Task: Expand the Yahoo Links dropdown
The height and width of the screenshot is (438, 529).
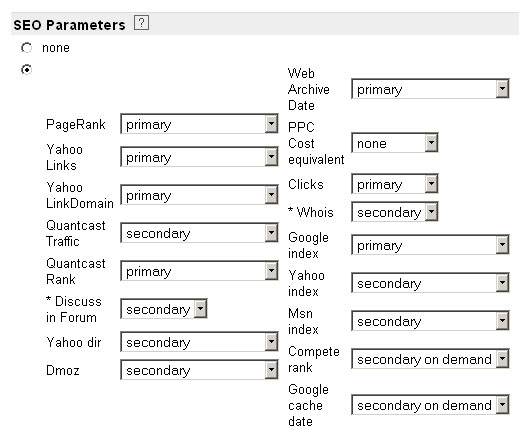Action: click(x=199, y=157)
